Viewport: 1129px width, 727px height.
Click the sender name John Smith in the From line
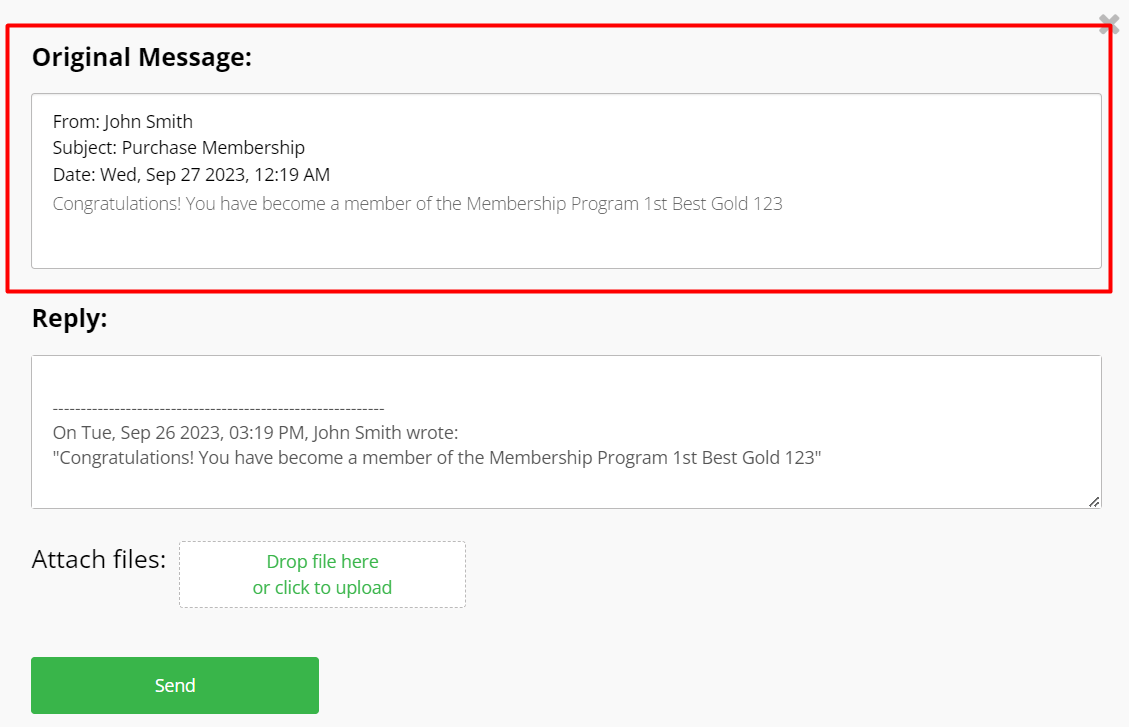(x=148, y=122)
